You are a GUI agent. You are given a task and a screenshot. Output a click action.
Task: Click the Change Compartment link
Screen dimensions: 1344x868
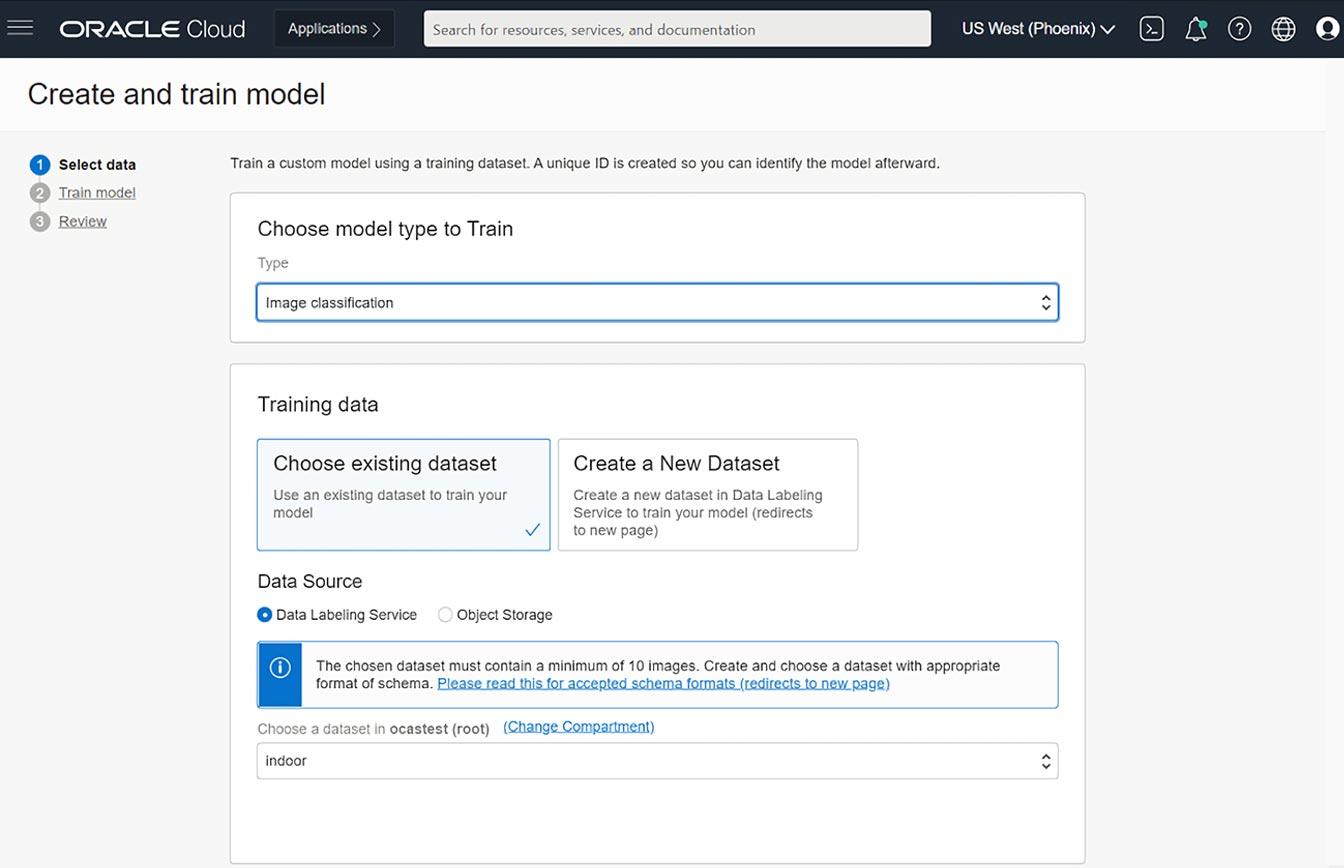pos(578,727)
